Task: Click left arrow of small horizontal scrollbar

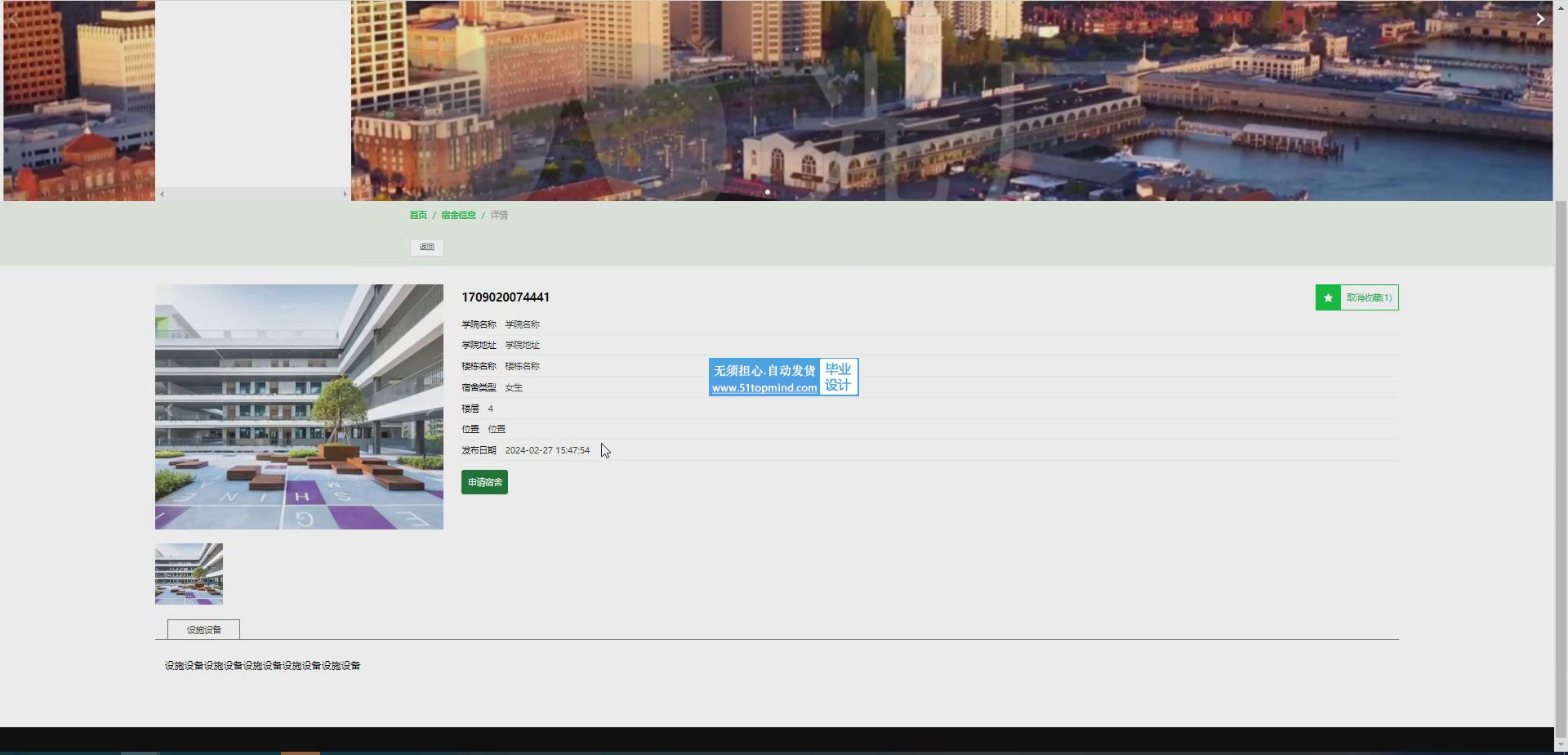Action: click(x=162, y=194)
